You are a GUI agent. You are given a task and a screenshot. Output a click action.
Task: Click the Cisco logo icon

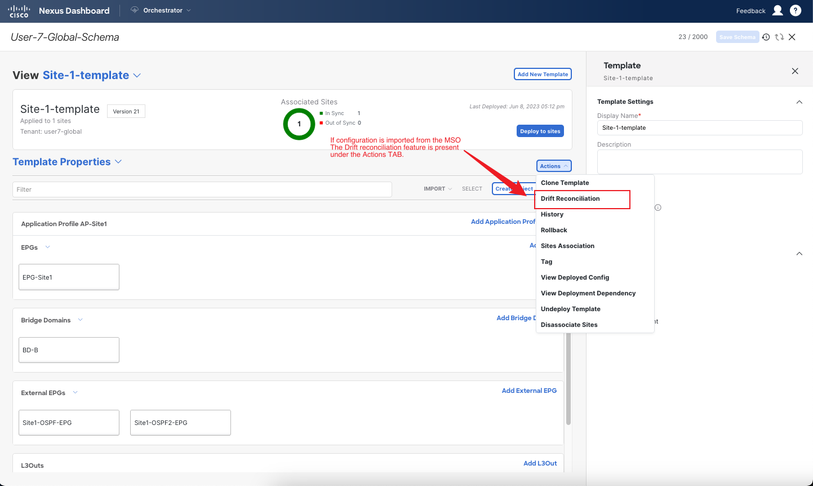[19, 11]
